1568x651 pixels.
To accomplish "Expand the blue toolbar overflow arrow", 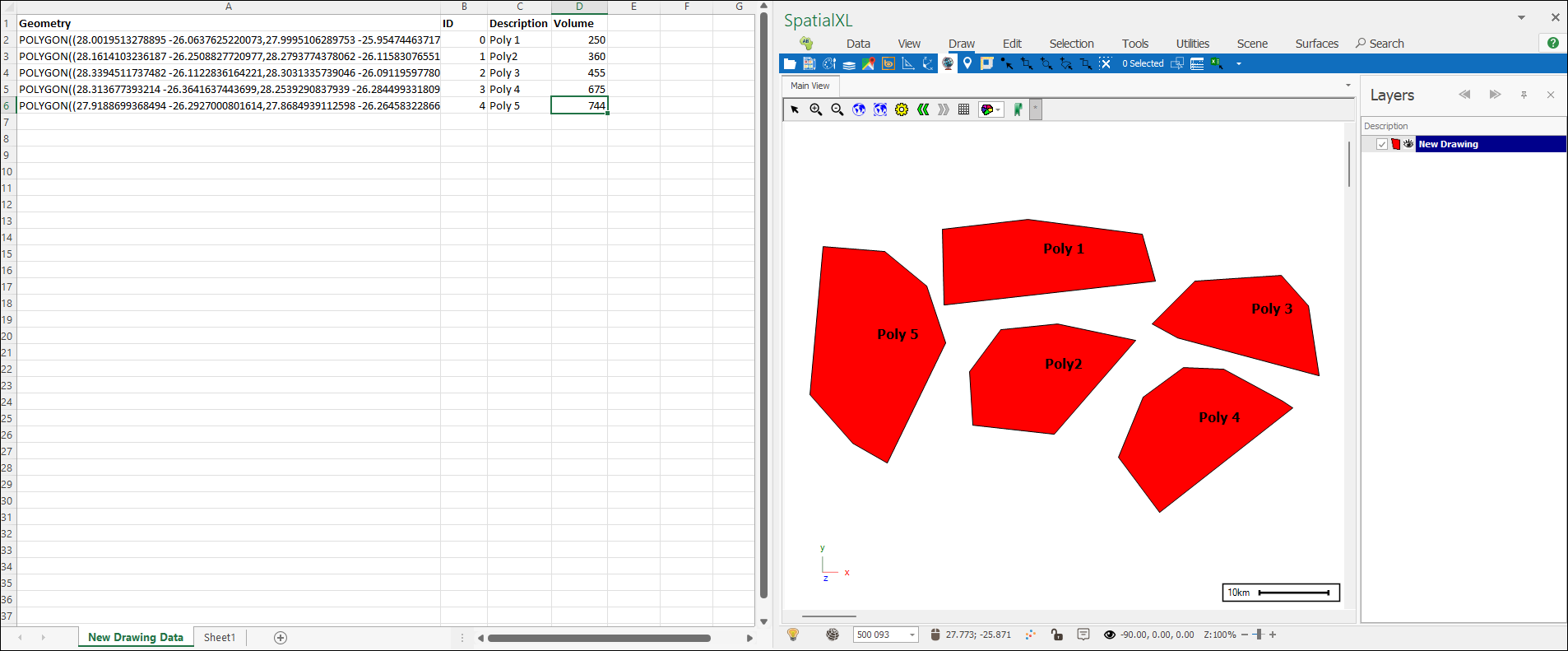I will click(1239, 63).
